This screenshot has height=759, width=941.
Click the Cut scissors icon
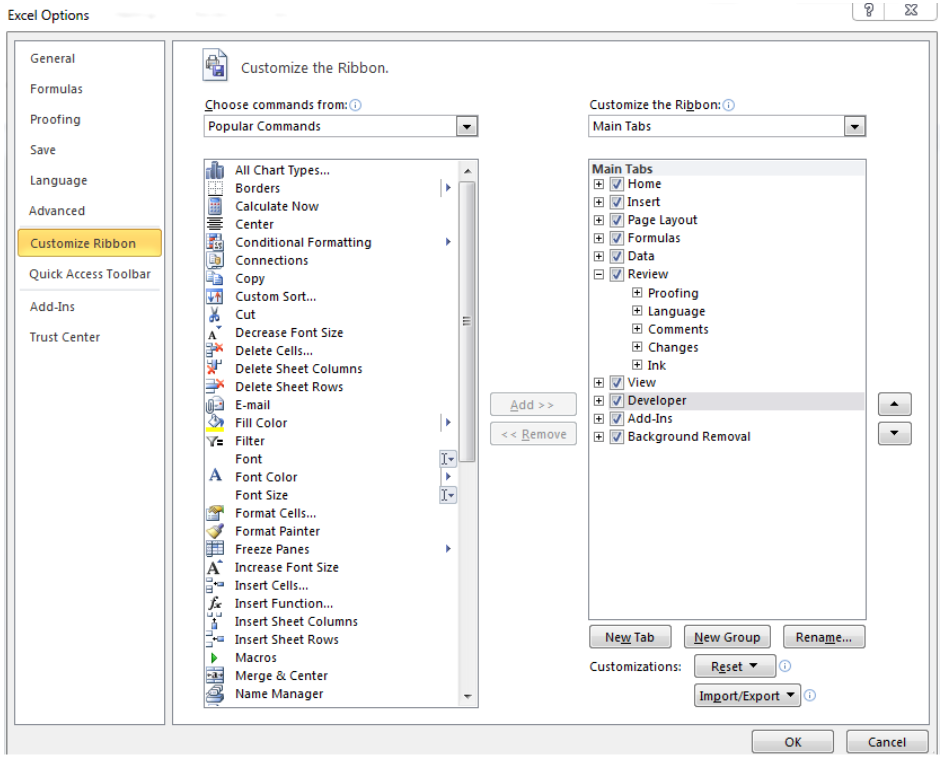(214, 314)
